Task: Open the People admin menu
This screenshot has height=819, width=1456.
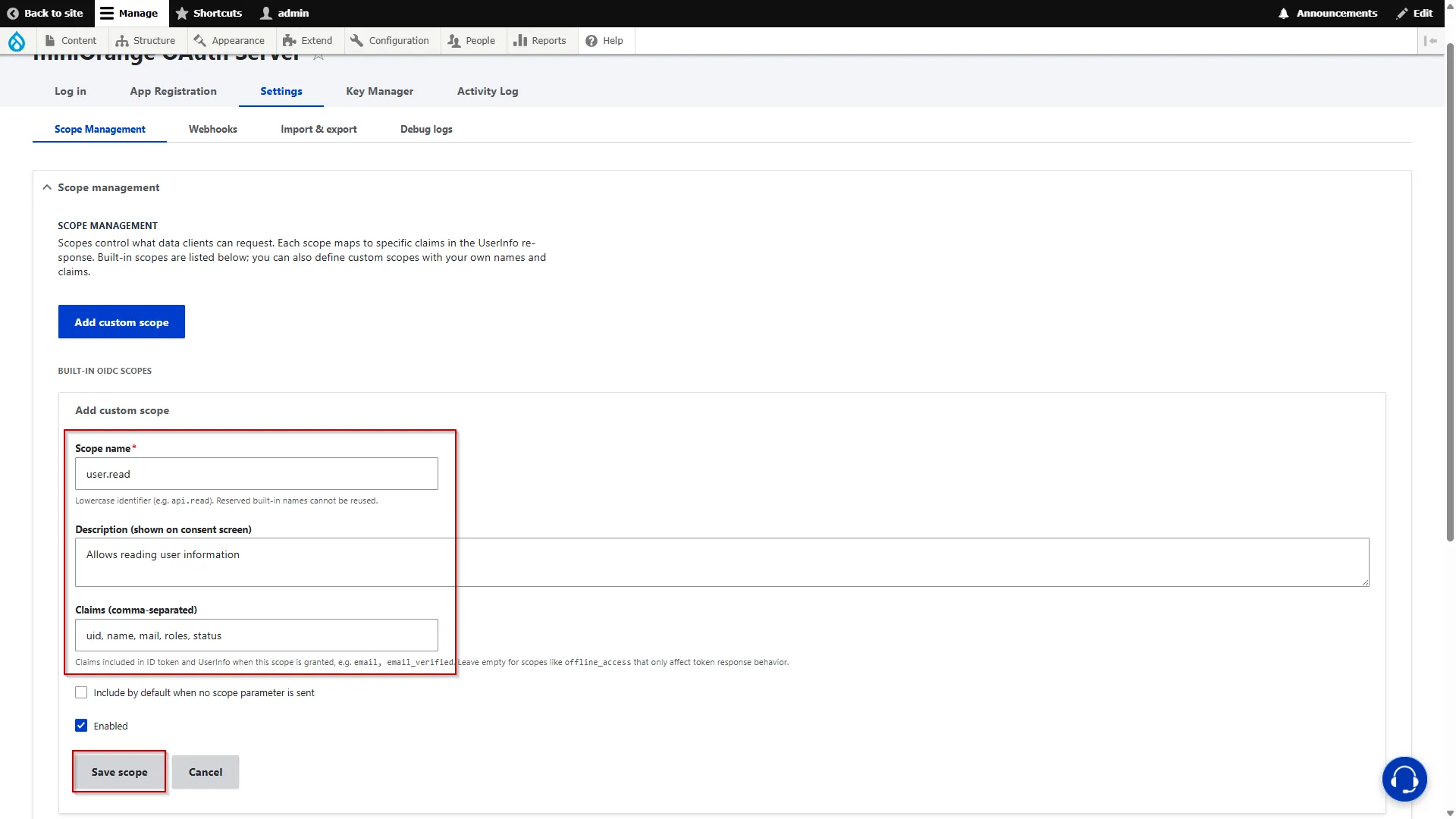Action: coord(471,41)
